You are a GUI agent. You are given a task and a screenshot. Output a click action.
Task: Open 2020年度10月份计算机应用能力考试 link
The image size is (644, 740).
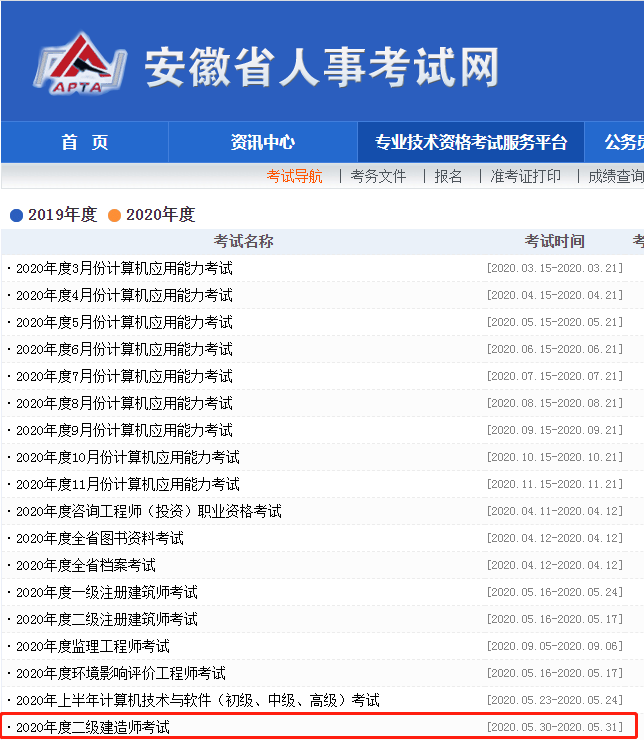[x=127, y=457]
